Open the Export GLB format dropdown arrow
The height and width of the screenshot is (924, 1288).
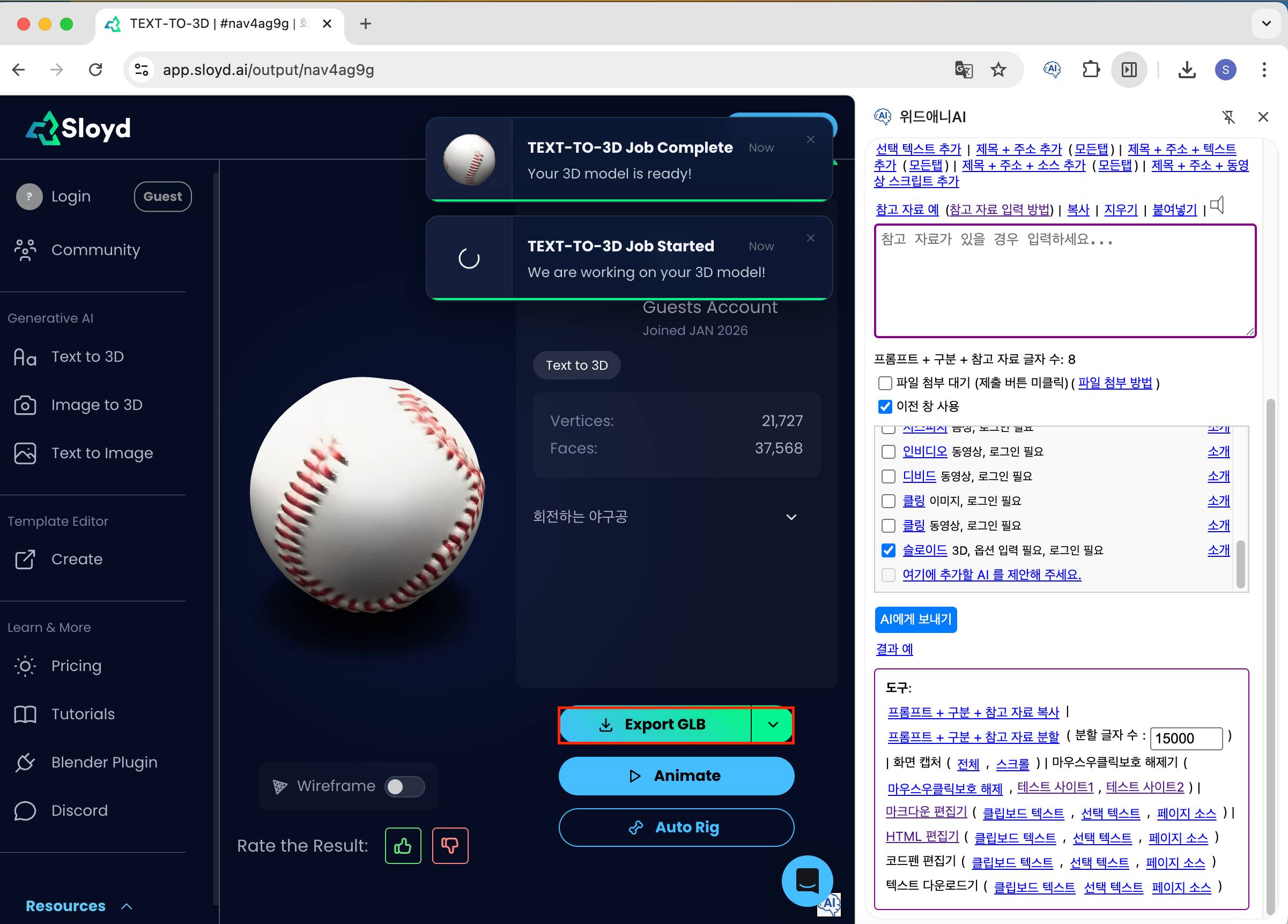click(x=772, y=725)
